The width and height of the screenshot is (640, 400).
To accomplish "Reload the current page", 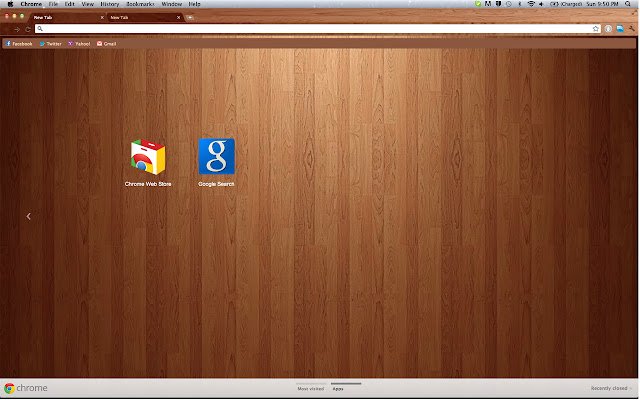I will pyautogui.click(x=28, y=29).
